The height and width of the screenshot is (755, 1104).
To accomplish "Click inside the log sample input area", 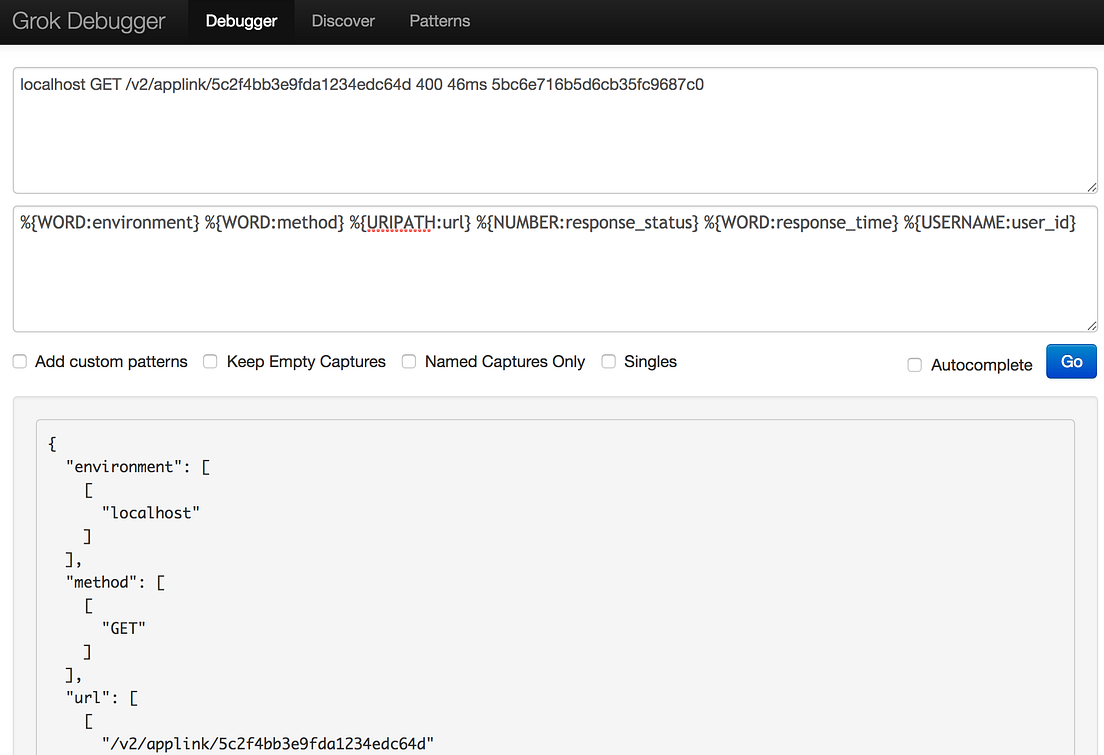I will [550, 130].
